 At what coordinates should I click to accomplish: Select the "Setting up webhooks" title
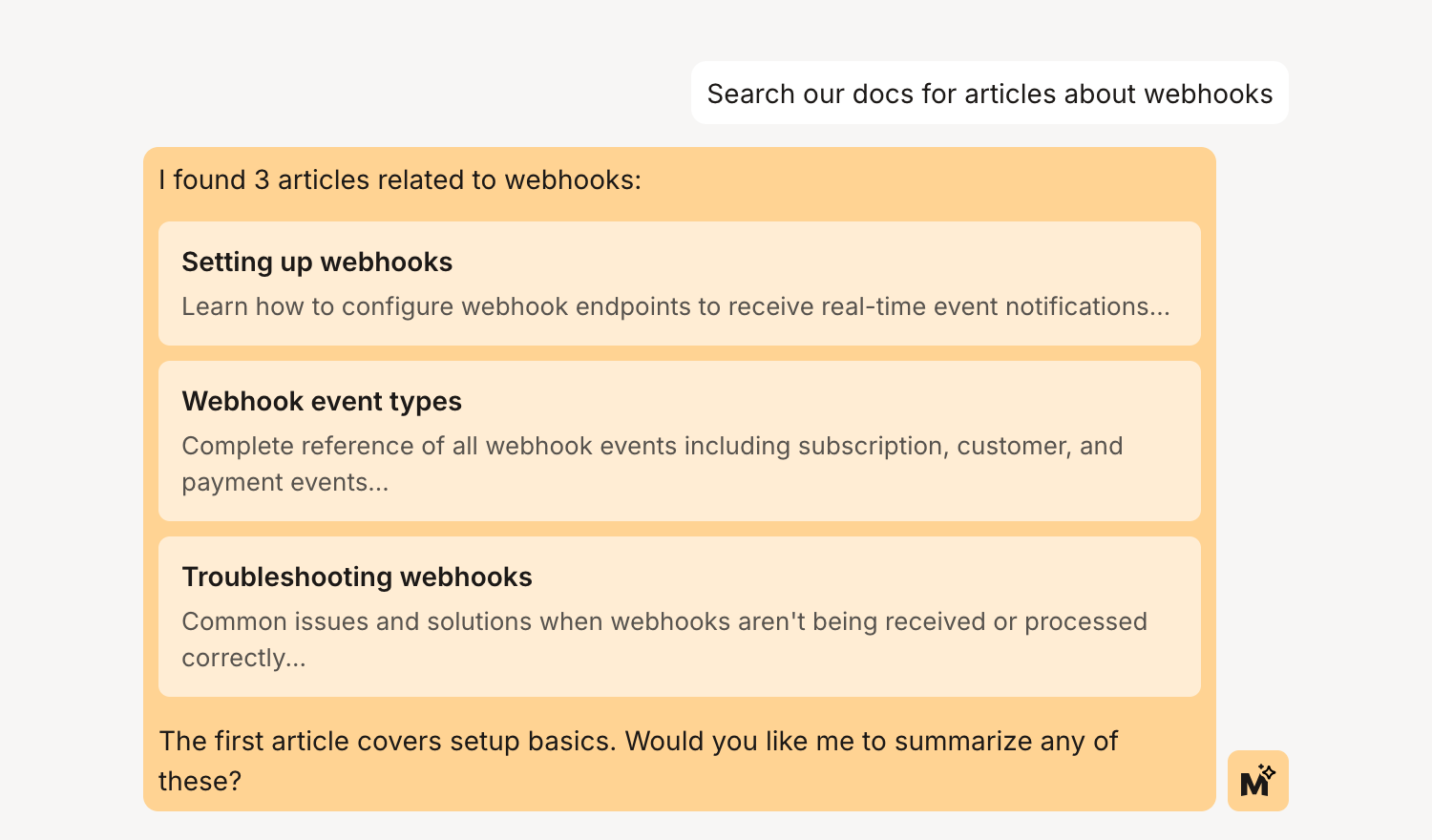(x=317, y=262)
